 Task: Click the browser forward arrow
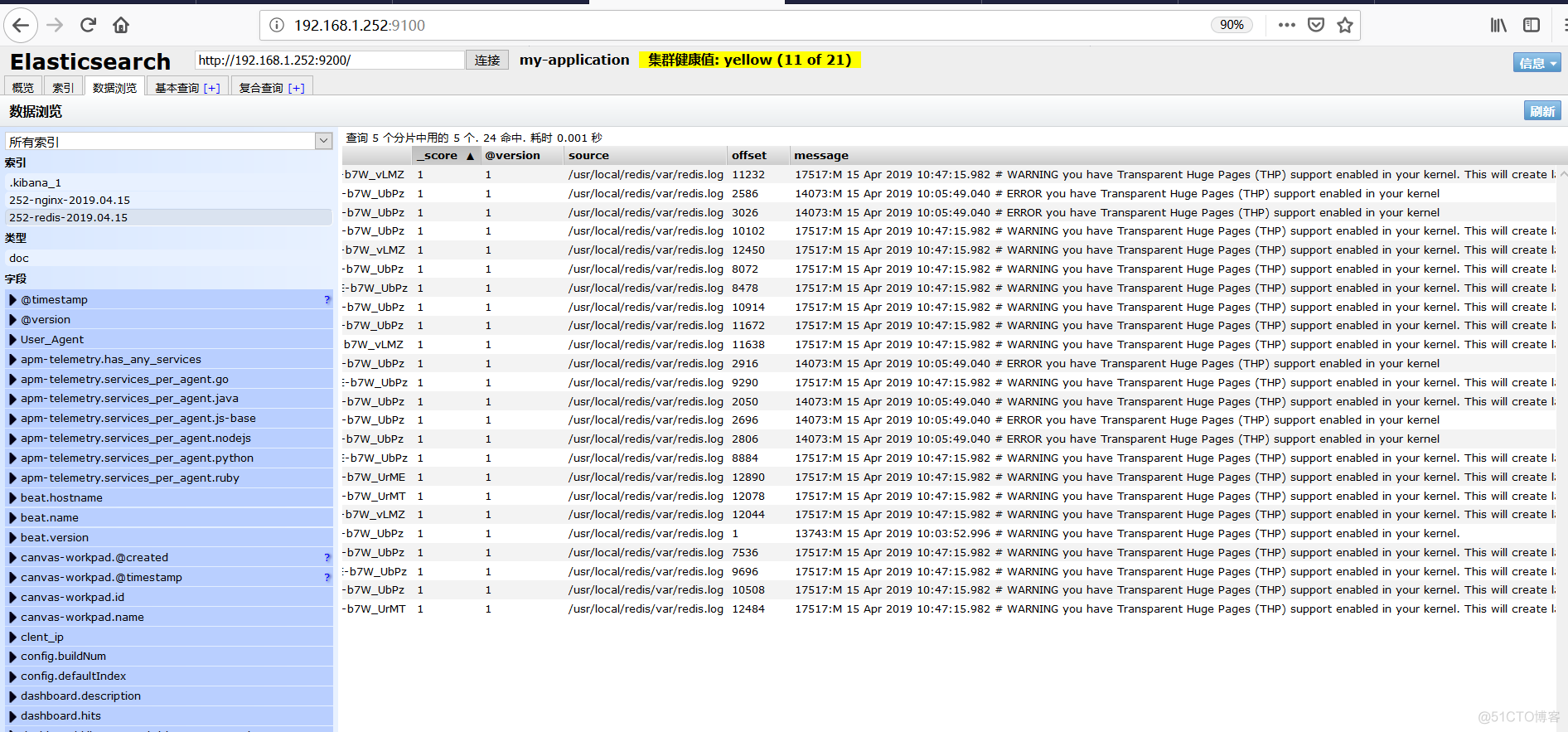(x=55, y=26)
